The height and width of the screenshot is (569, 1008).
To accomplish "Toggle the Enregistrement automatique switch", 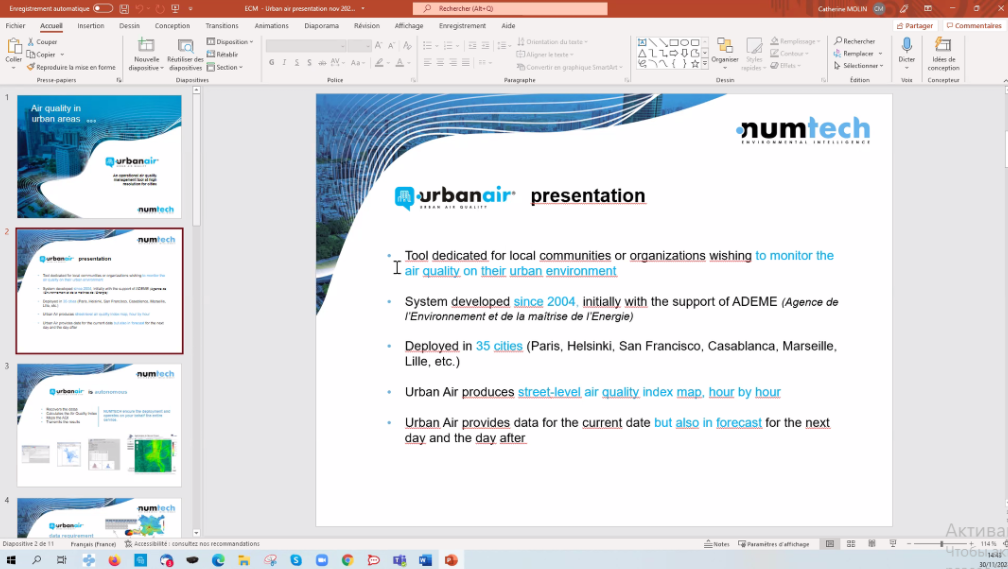I will [x=103, y=8].
